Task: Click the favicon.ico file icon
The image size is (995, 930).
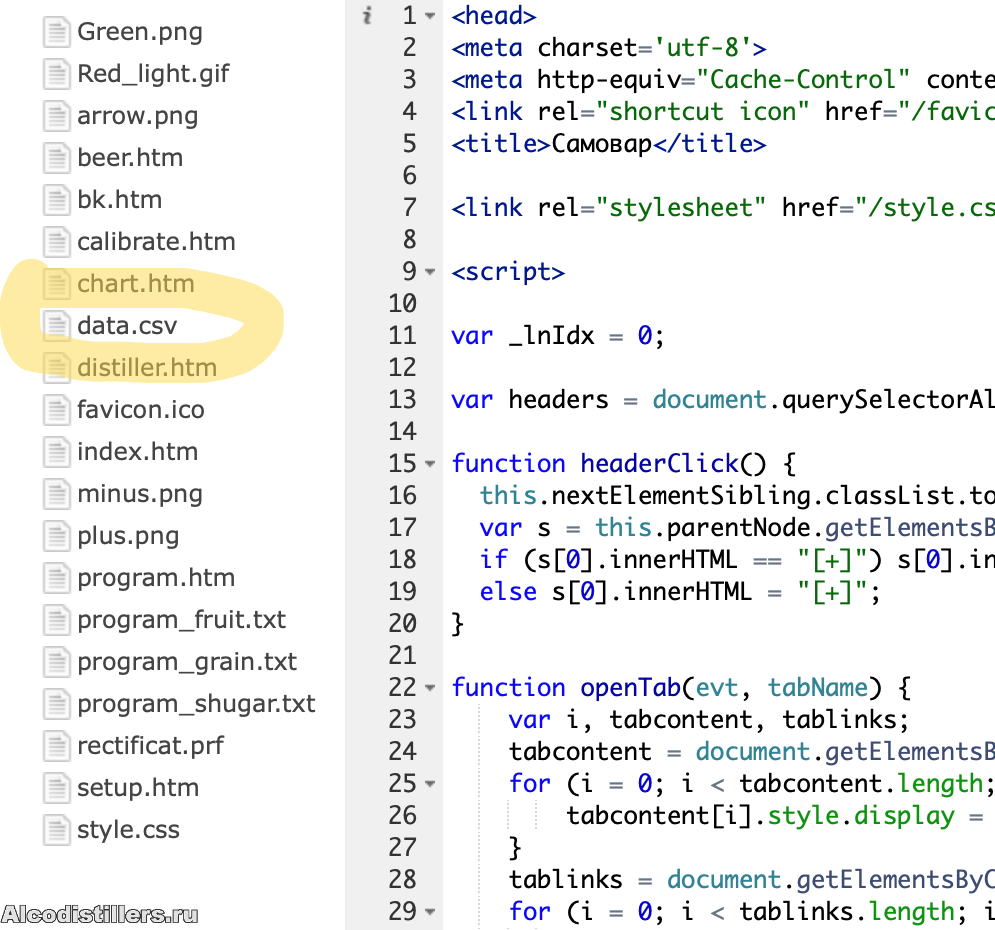Action: (x=56, y=410)
